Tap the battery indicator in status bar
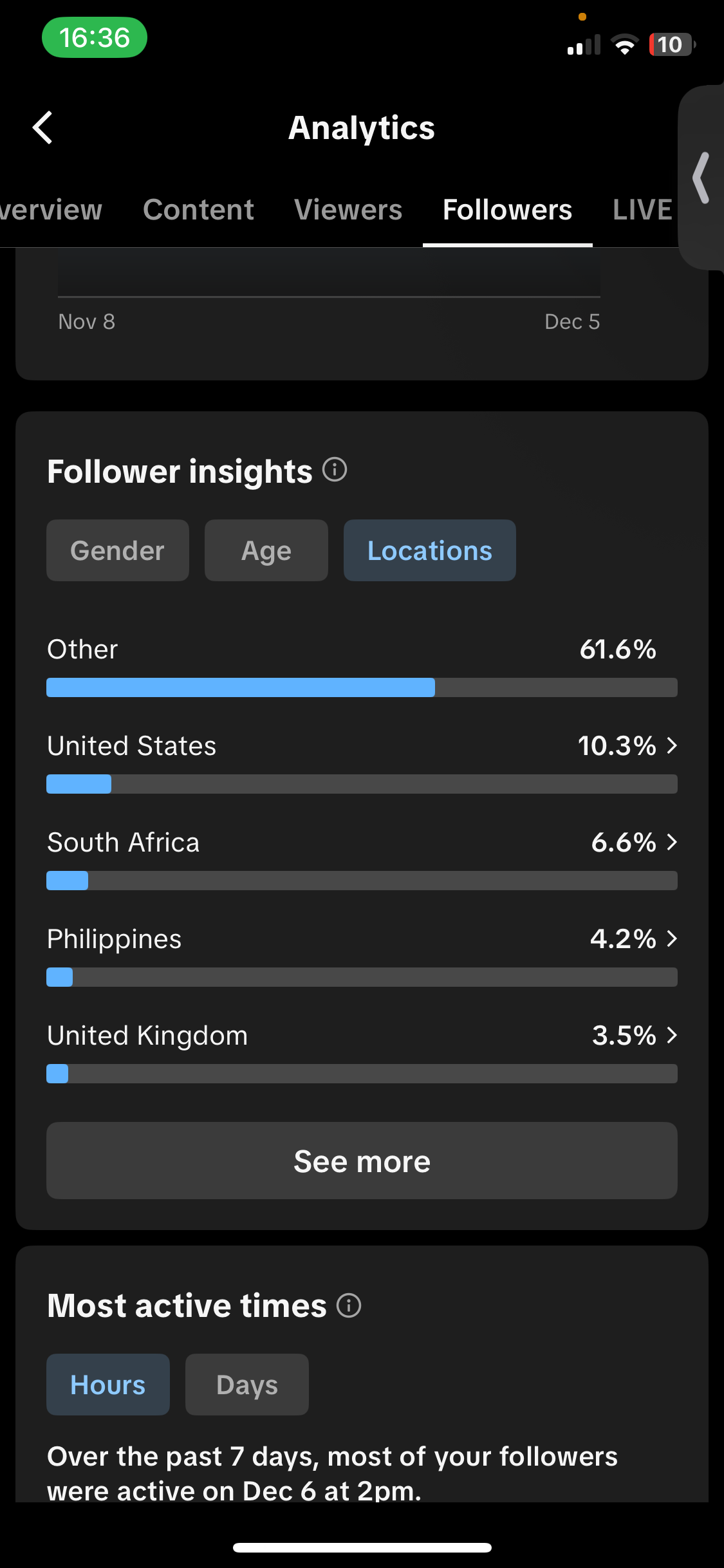Image resolution: width=724 pixels, height=1568 pixels. (671, 44)
